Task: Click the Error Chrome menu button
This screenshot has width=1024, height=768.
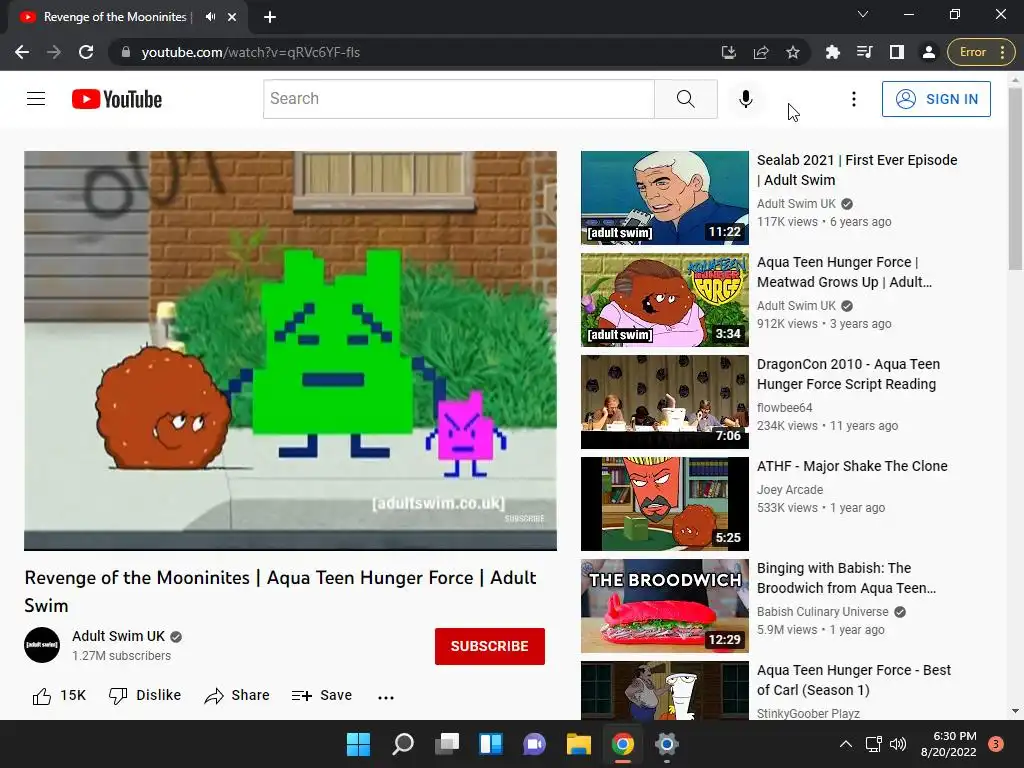Action: (x=982, y=52)
